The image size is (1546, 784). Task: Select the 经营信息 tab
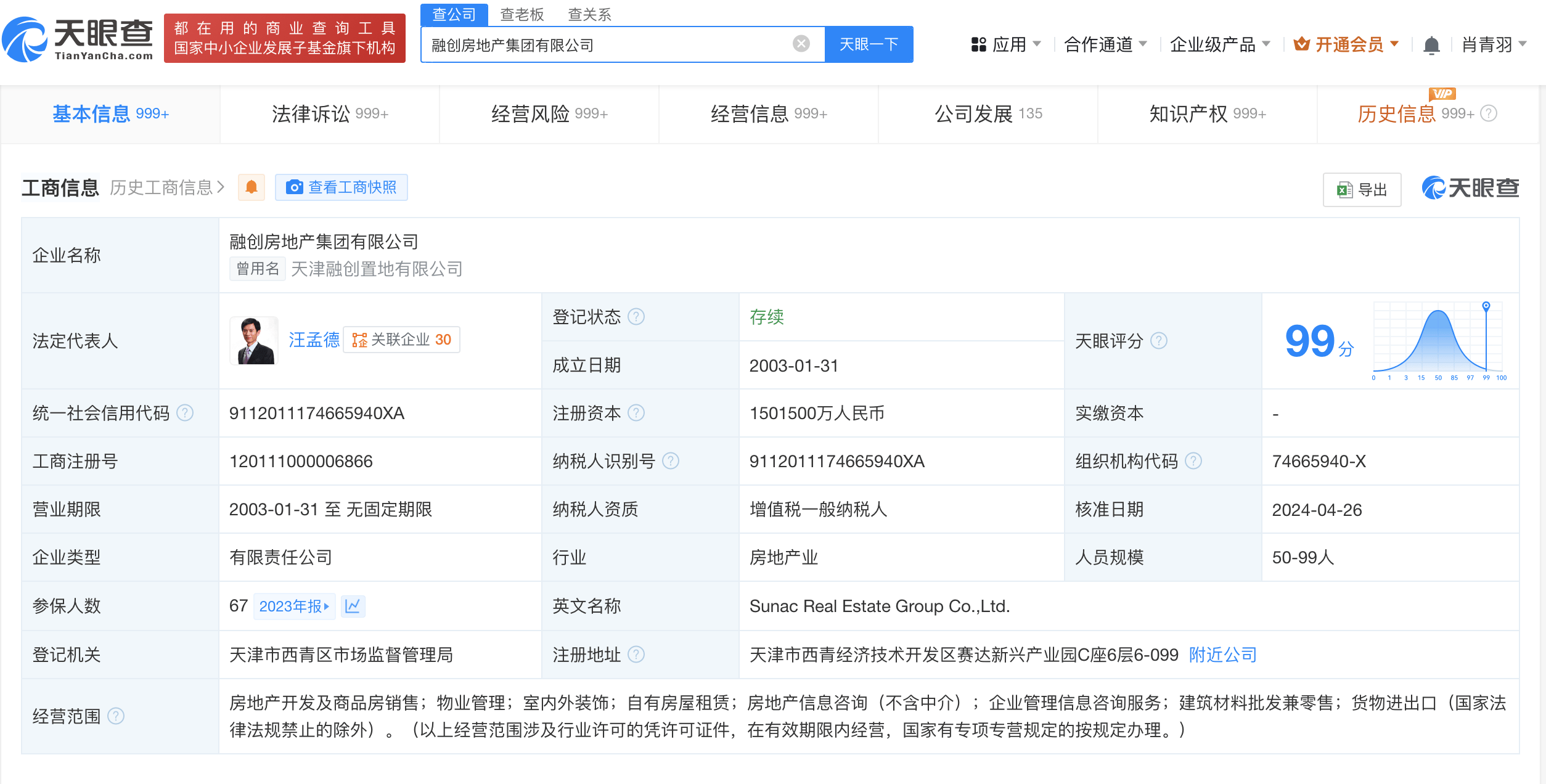769,114
